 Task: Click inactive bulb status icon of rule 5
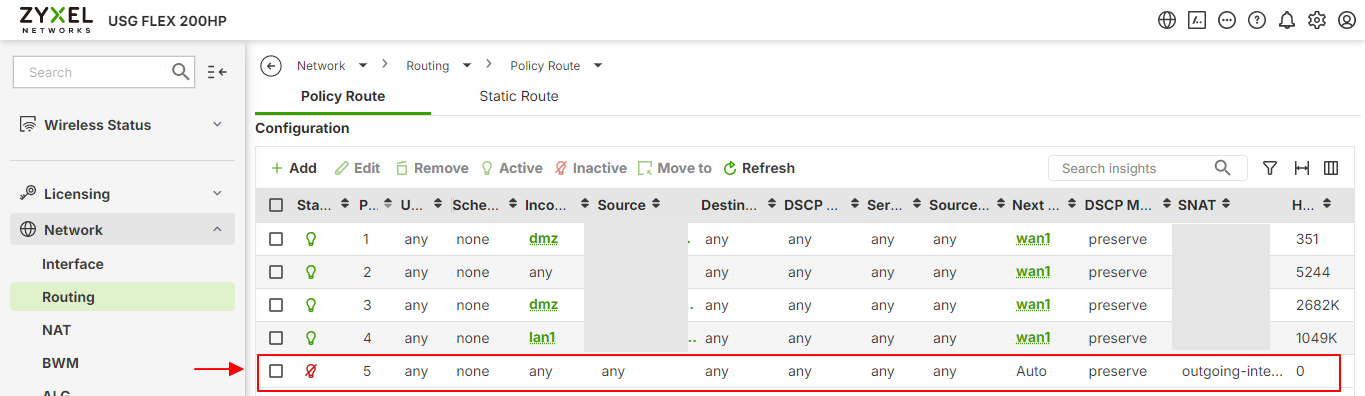tap(311, 371)
